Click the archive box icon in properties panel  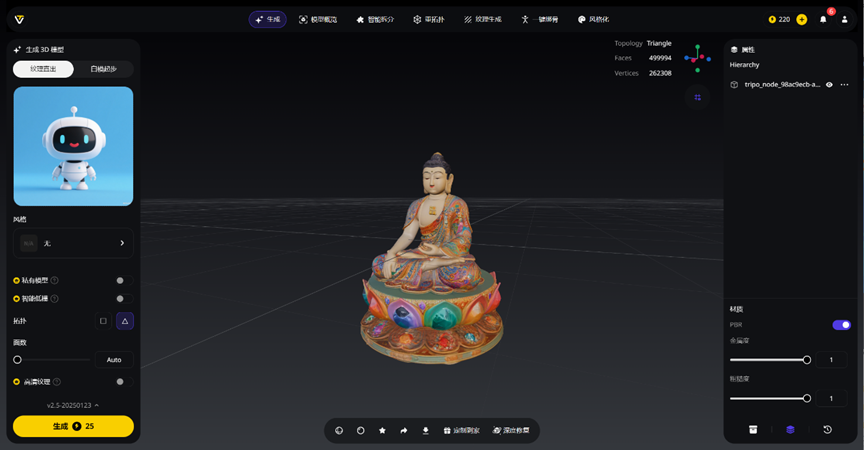753,430
